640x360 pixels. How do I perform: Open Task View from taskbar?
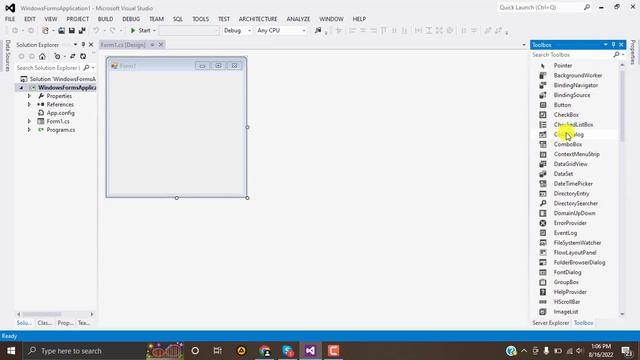218,351
